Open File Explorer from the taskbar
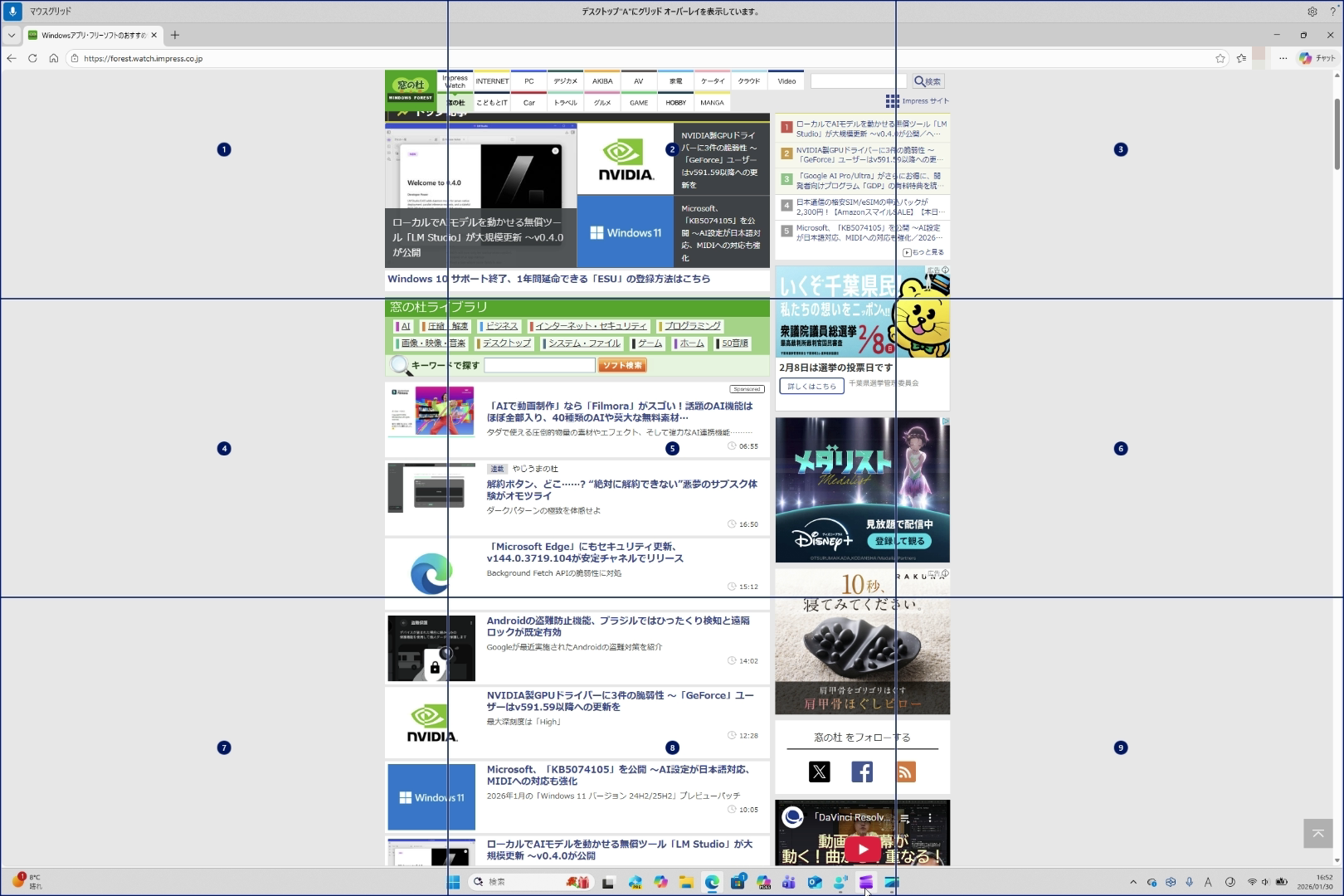This screenshot has height=896, width=1344. 686,882
